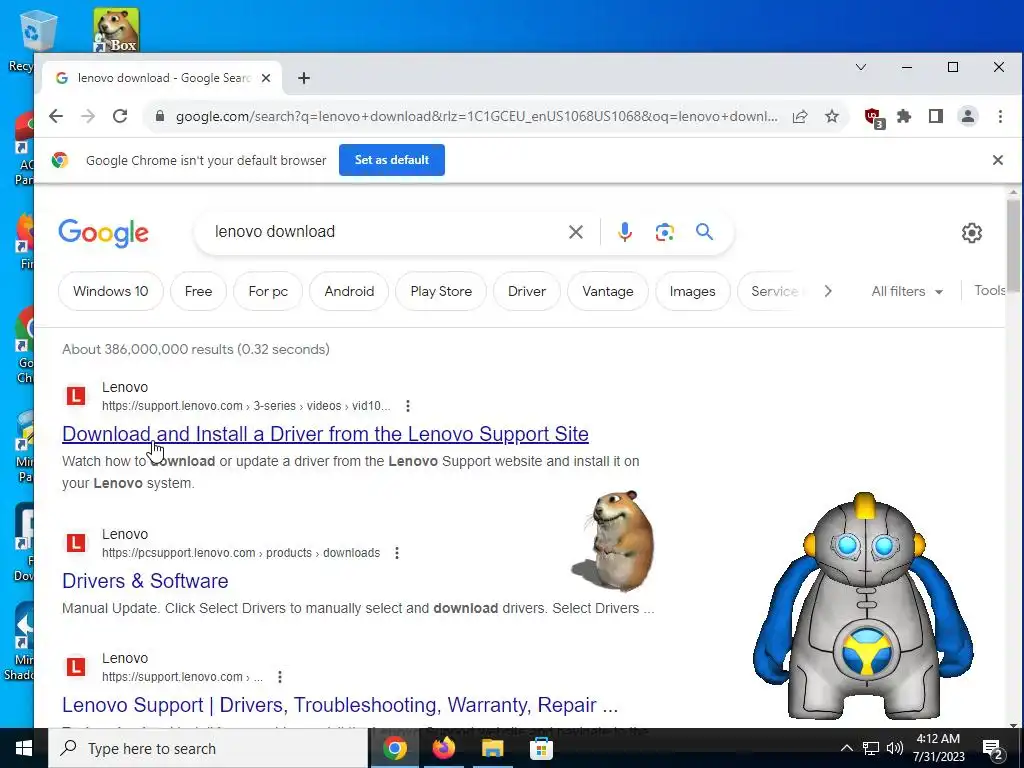Clear the search box text
The width and height of the screenshot is (1024, 768).
click(x=575, y=232)
